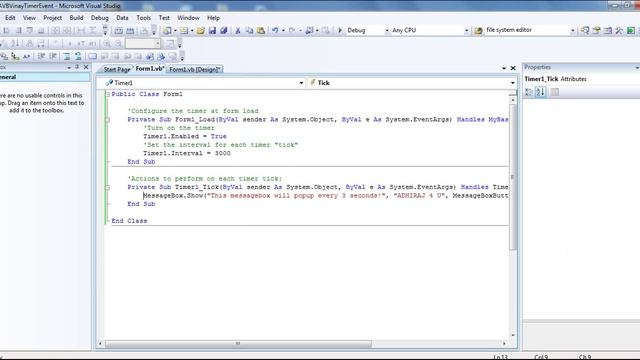Toggle the Toolbox auto-hide pin
The width and height of the screenshot is (640, 360).
click(x=77, y=67)
